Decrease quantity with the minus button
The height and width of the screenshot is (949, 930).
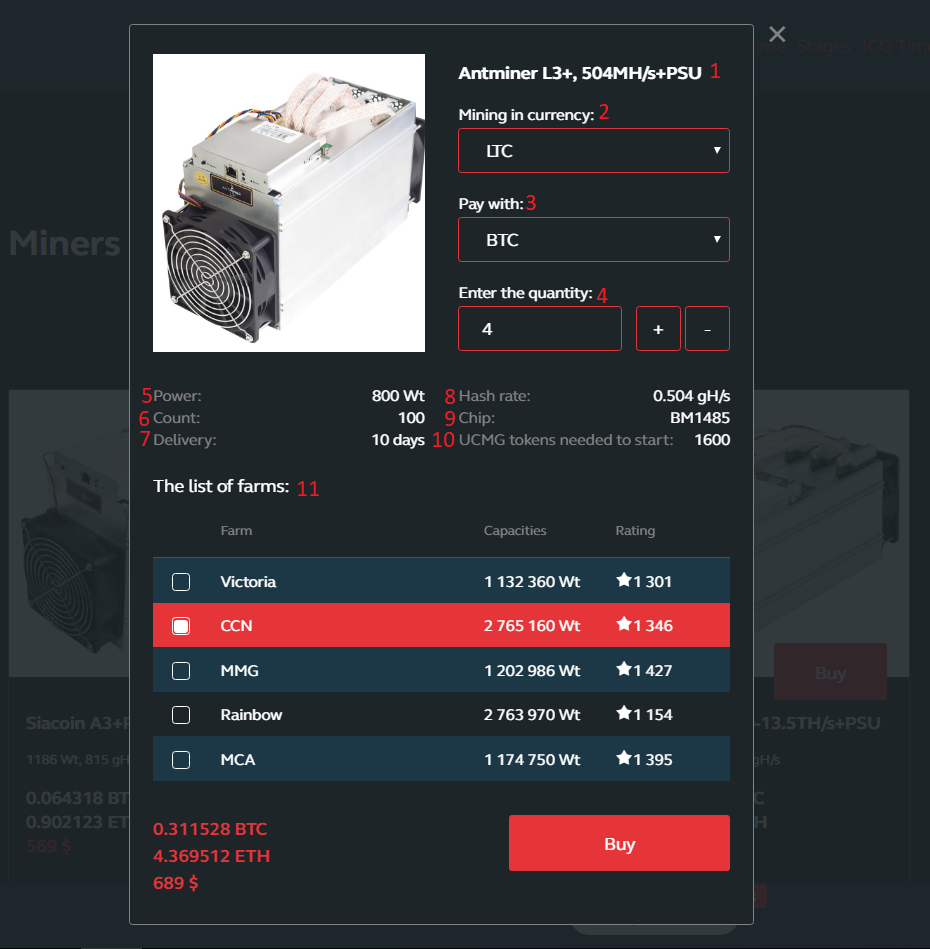[707, 329]
